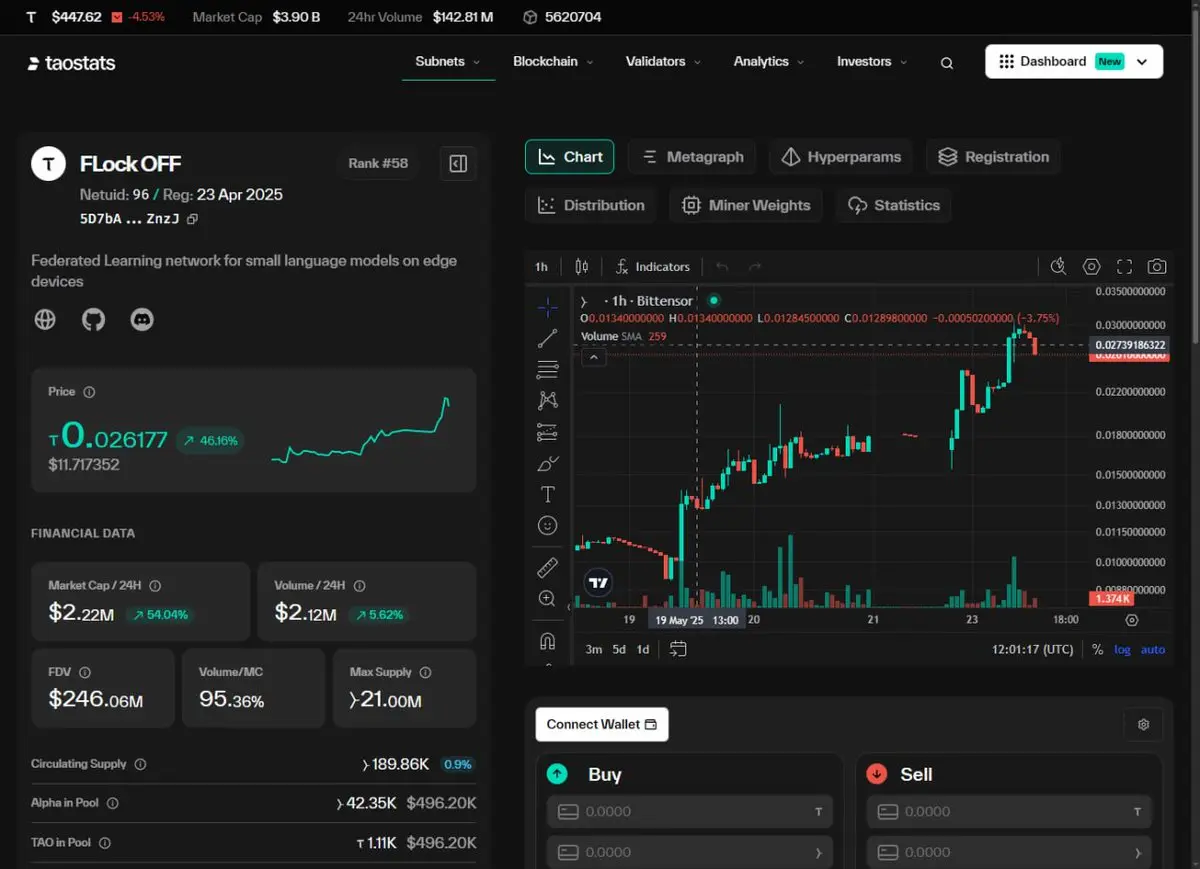This screenshot has height=869, width=1200.
Task: Show the FDV info tooltip icon
Action: coord(85,672)
